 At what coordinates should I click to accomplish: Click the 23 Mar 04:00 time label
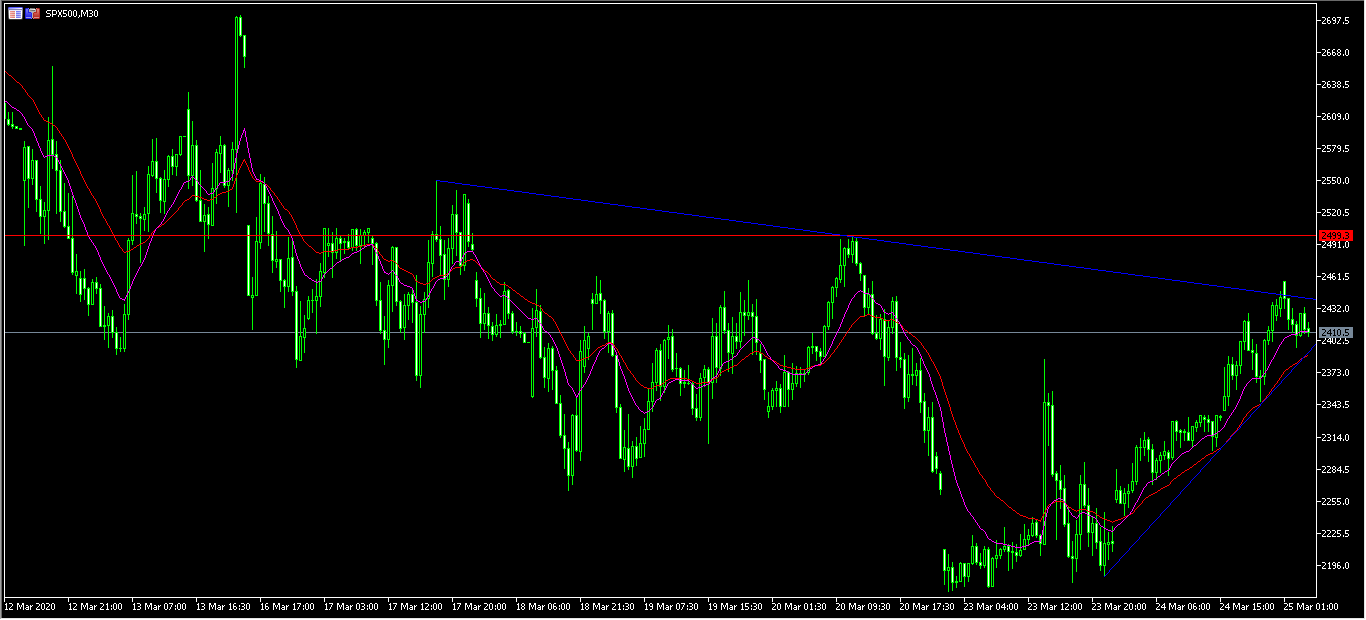tap(991, 606)
